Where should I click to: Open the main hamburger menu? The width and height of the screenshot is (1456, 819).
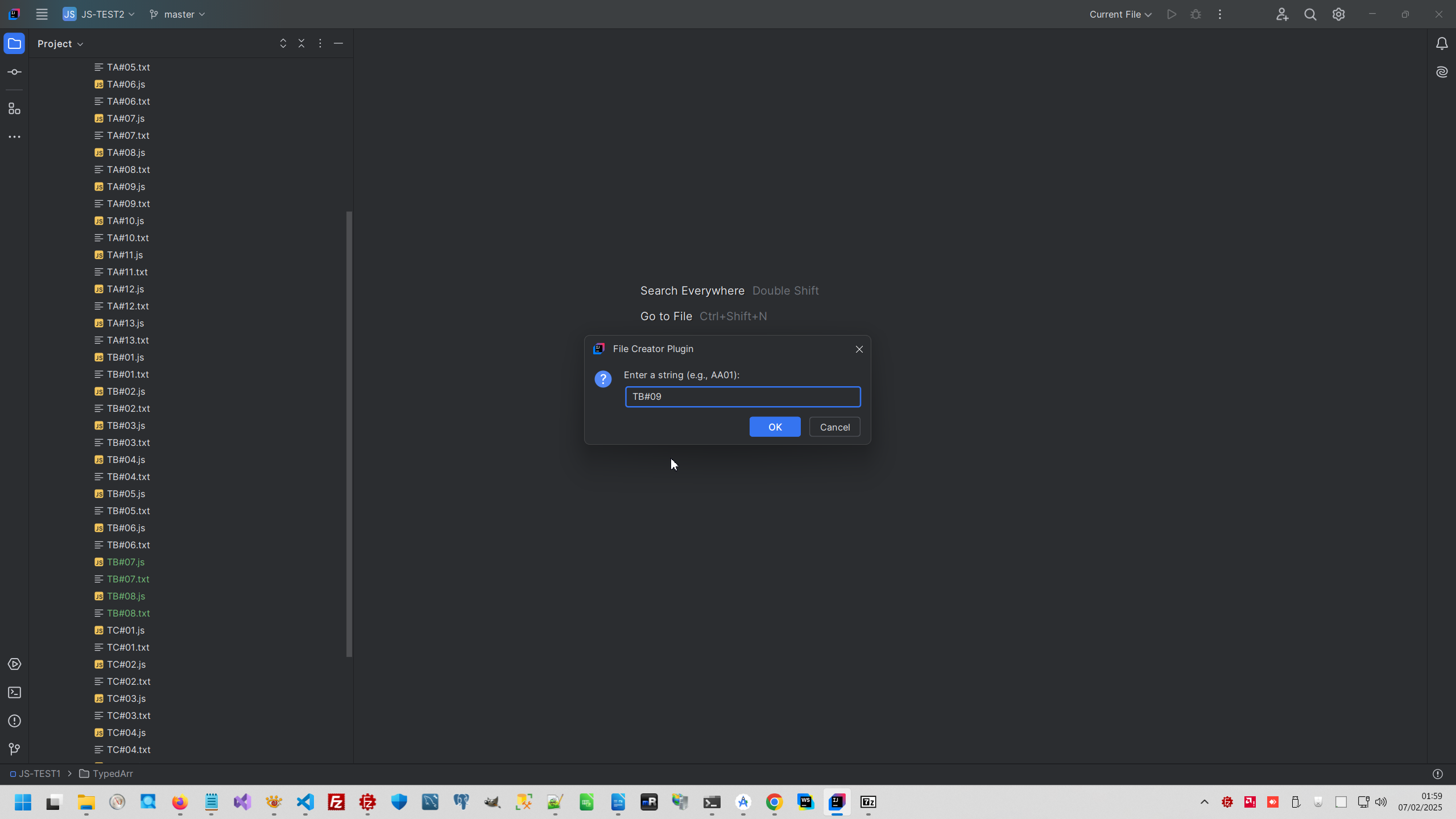coord(42,14)
